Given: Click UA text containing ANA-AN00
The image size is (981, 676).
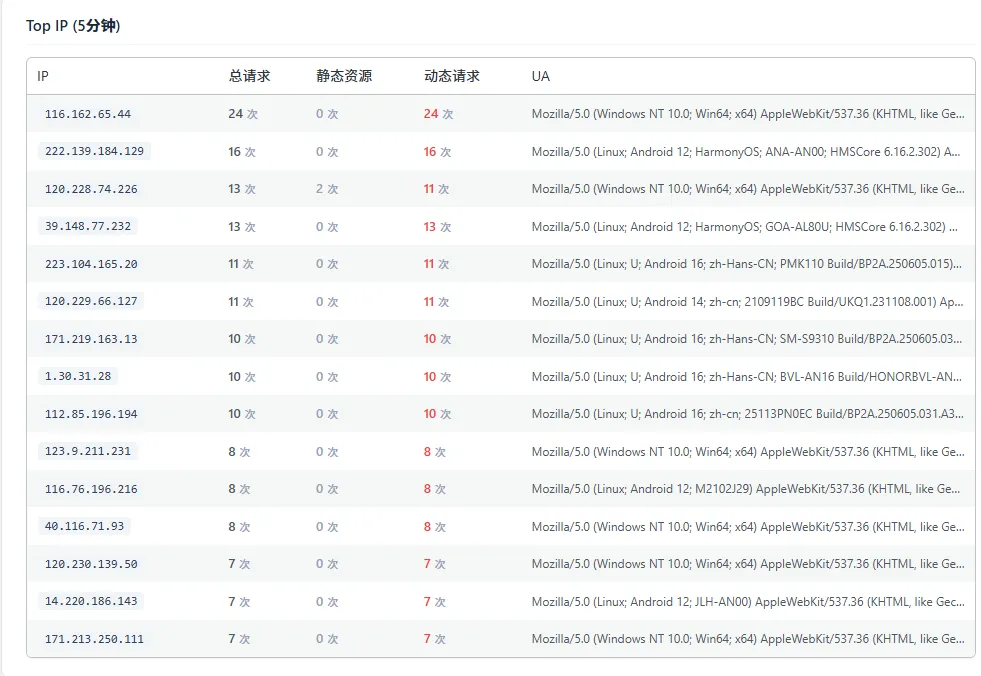Looking at the screenshot, I should tap(746, 151).
